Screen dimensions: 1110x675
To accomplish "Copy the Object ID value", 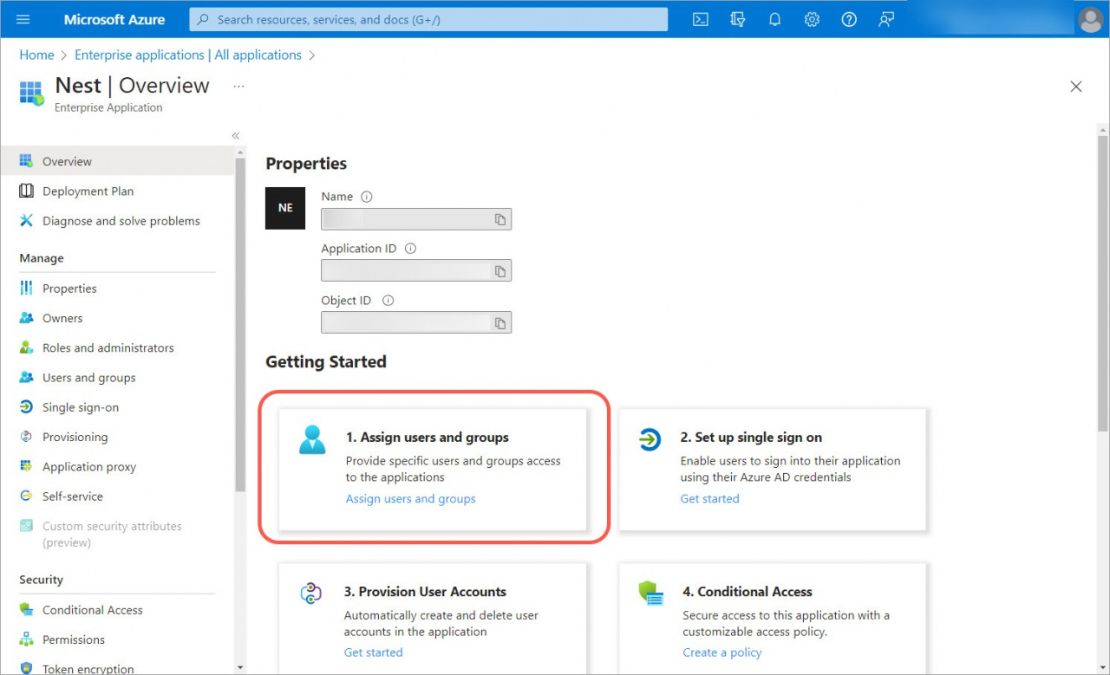I will coord(500,323).
